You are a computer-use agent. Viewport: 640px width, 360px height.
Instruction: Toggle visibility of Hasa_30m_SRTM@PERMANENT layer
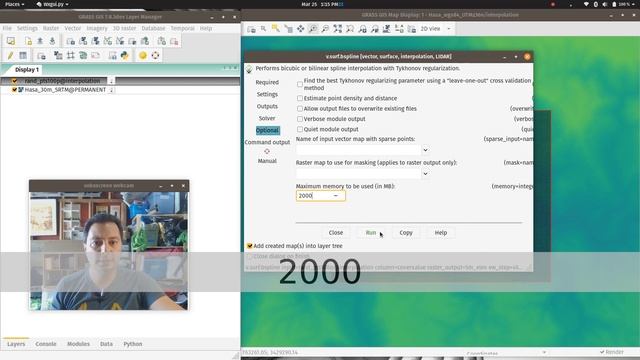15,89
